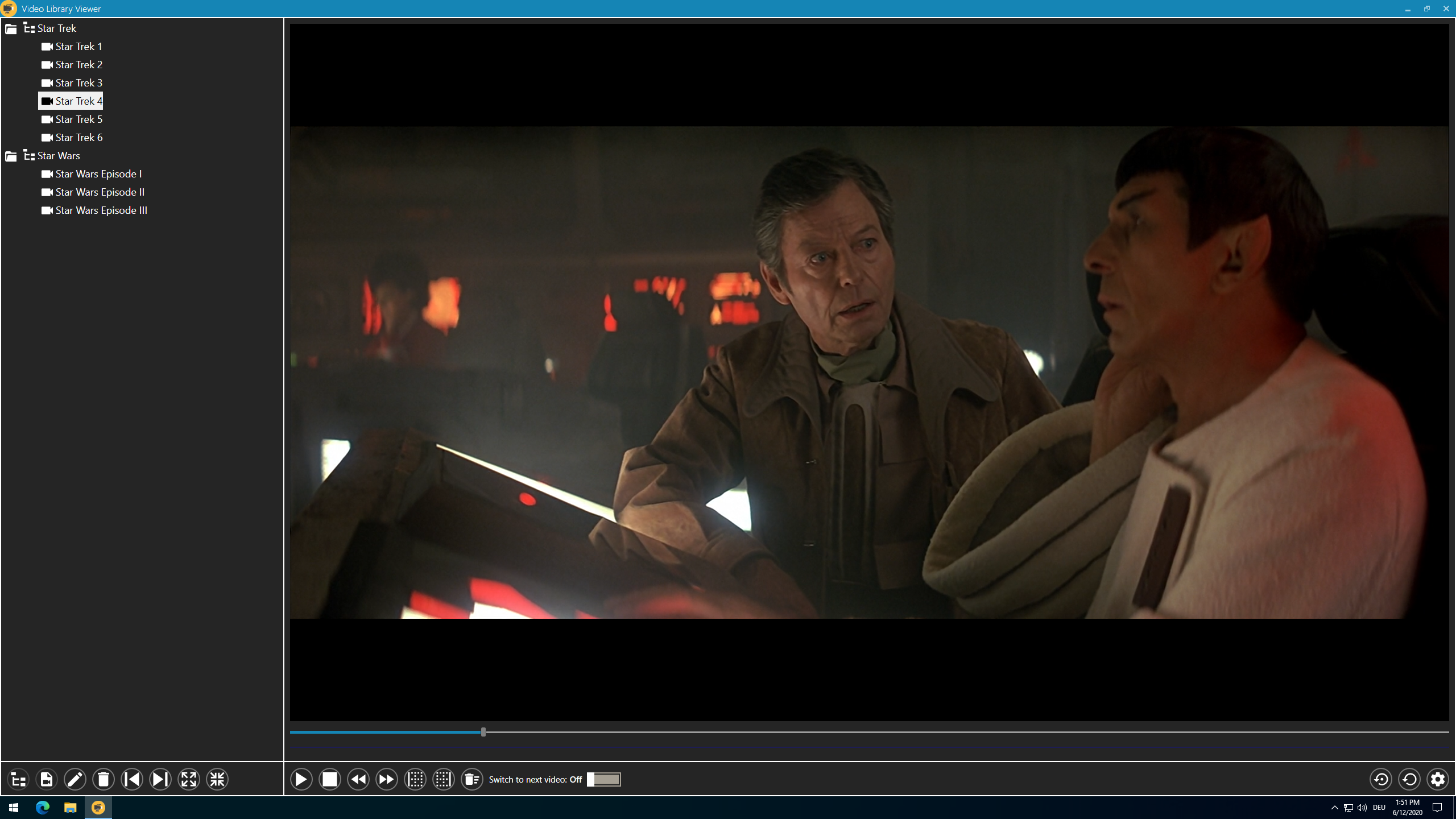Click the restore position icon with dot
Viewport: 1456px width, 819px height.
click(x=1381, y=779)
